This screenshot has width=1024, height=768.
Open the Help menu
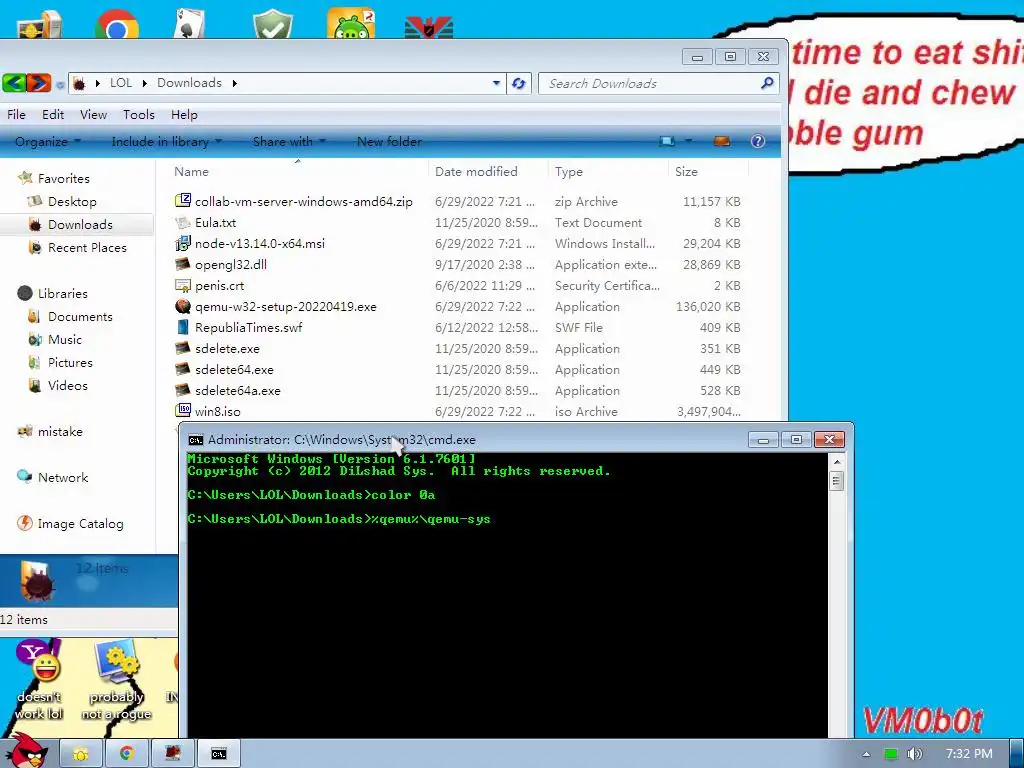tap(184, 114)
